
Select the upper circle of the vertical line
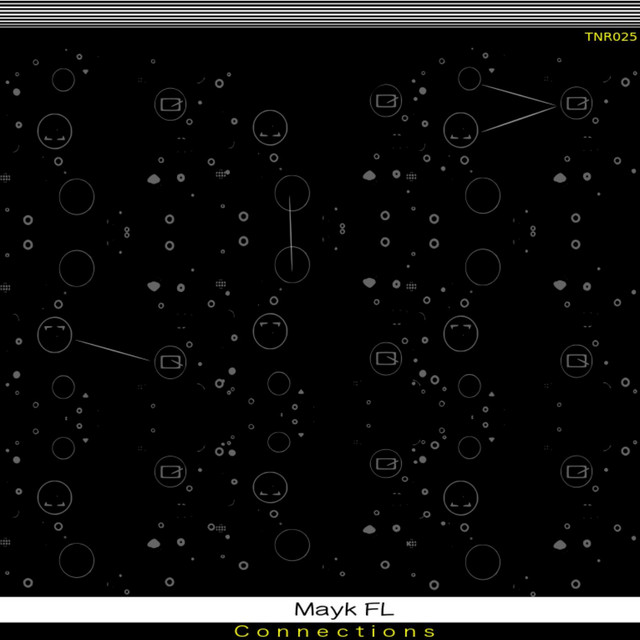292,193
